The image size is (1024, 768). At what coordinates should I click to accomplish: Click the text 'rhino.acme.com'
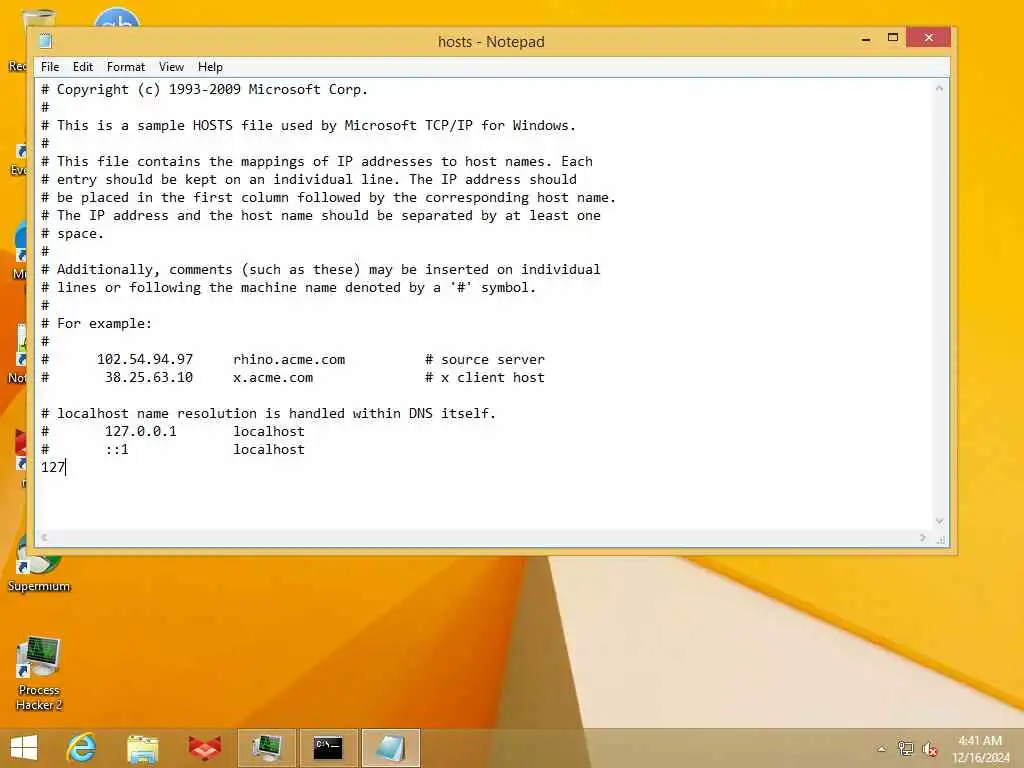click(289, 360)
